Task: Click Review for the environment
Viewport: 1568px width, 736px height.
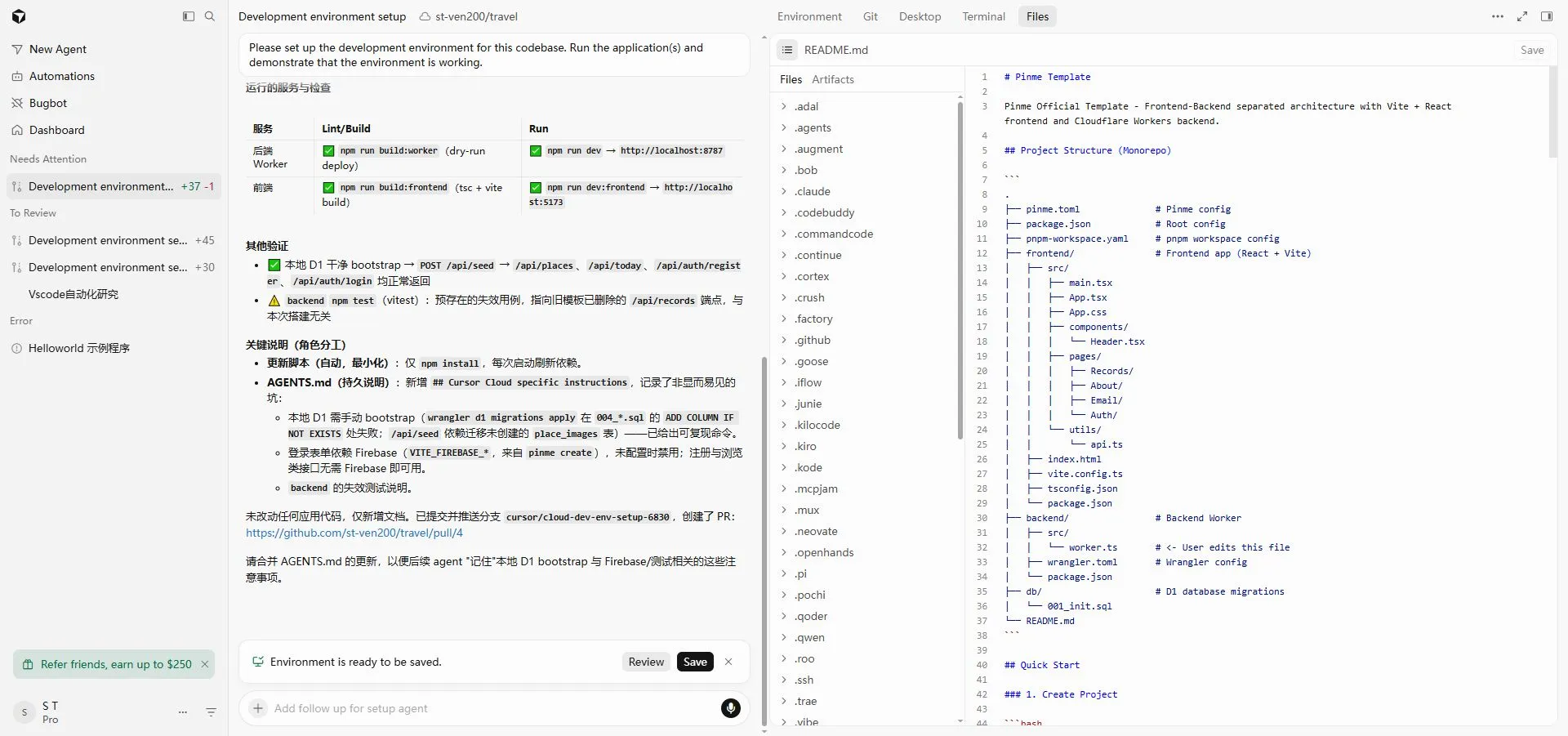Action: [646, 662]
